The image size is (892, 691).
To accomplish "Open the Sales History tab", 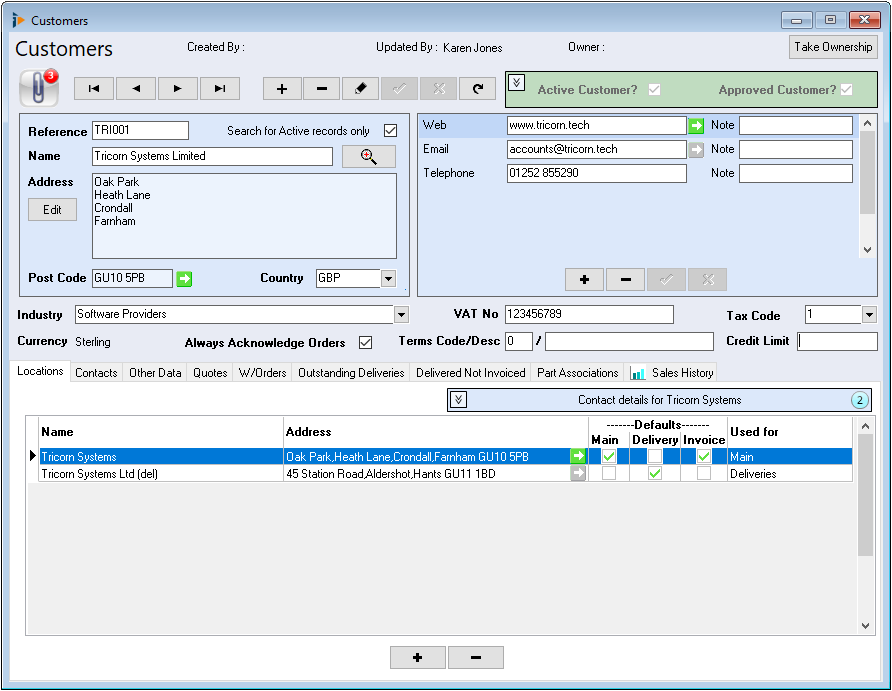I will click(x=672, y=373).
